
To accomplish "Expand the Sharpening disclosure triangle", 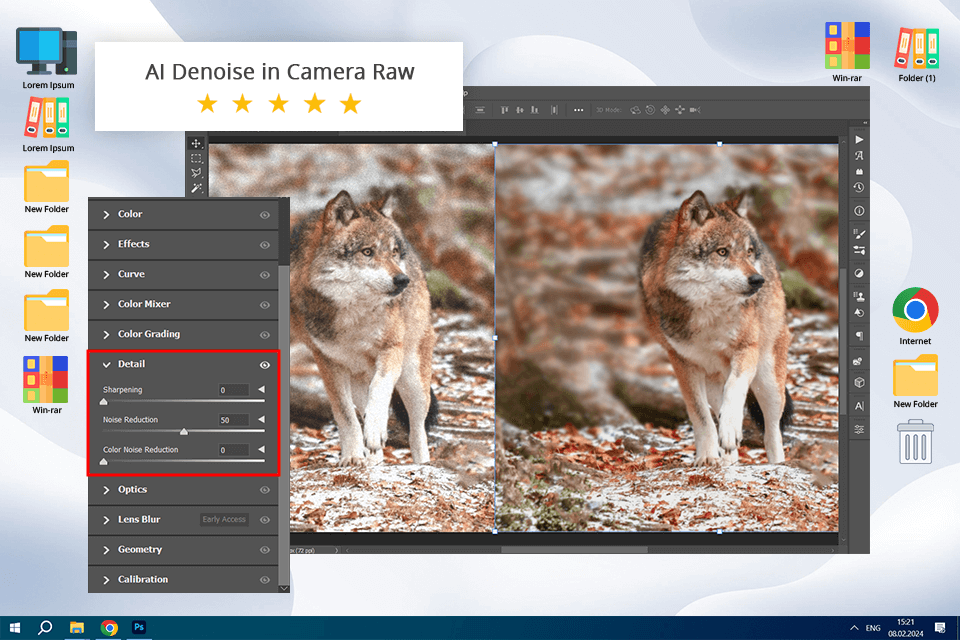I will point(262,390).
